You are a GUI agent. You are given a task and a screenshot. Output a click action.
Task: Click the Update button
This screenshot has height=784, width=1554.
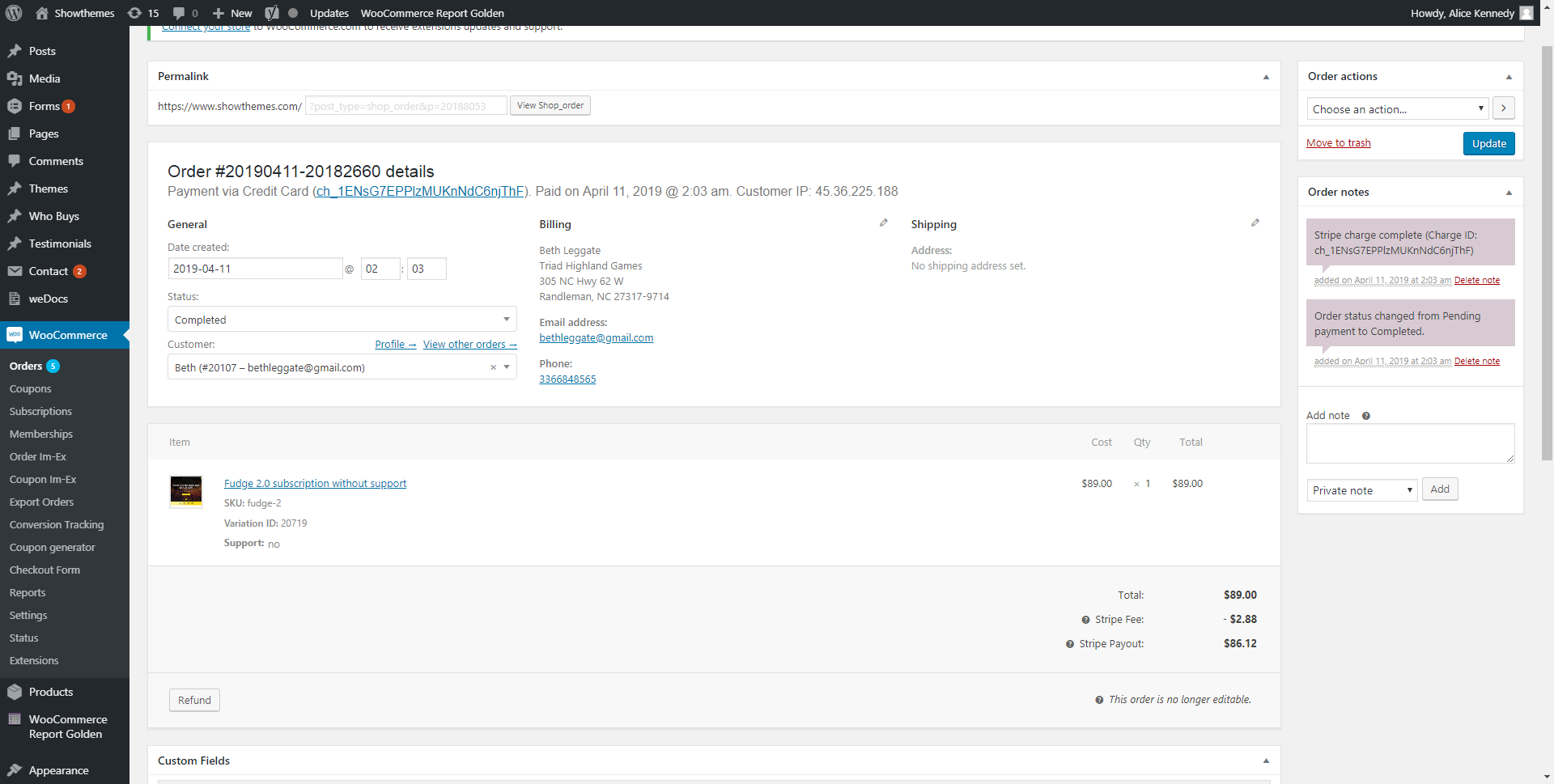point(1488,143)
